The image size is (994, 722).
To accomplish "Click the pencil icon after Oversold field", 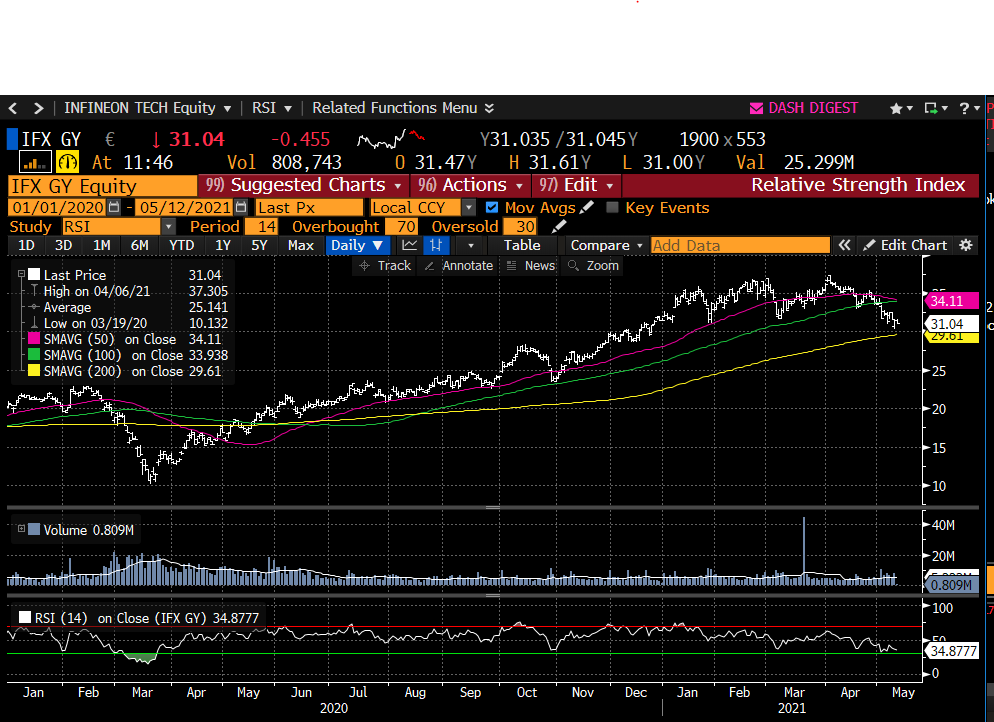I will [558, 226].
